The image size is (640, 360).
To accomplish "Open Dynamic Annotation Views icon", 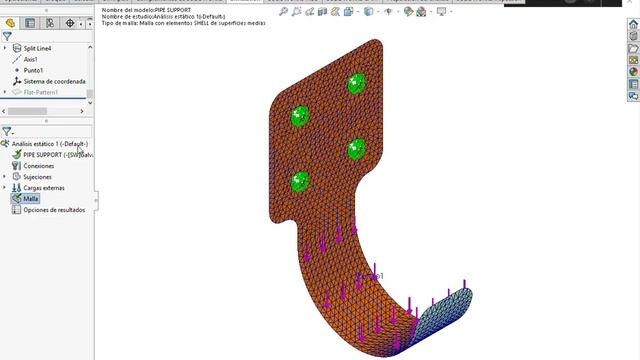I will pyautogui.click(x=336, y=11).
